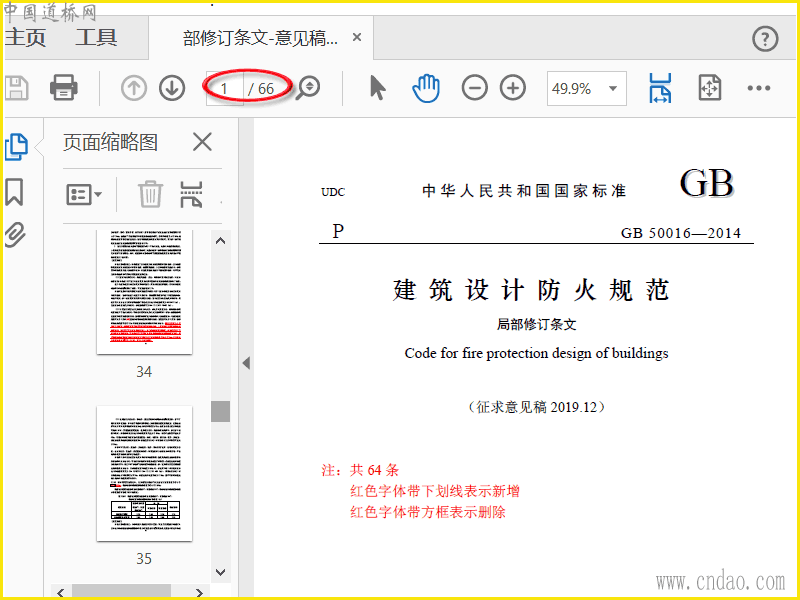Viewport: 800px width, 600px height.
Task: Close the 页面缩略图 panel
Action: click(x=203, y=142)
